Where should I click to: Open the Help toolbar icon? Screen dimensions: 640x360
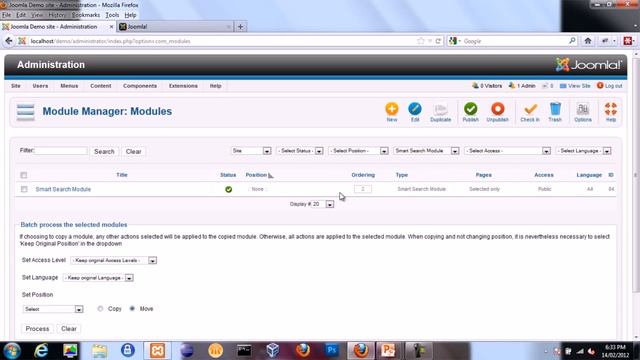[x=611, y=112]
